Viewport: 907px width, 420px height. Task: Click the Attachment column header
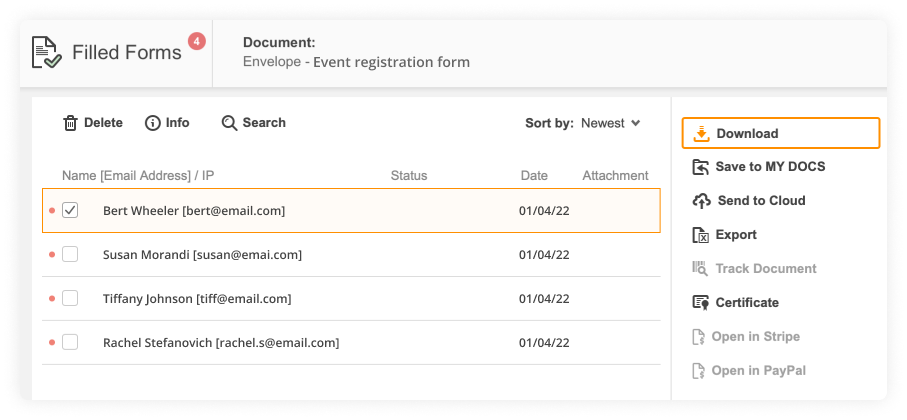pyautogui.click(x=615, y=175)
